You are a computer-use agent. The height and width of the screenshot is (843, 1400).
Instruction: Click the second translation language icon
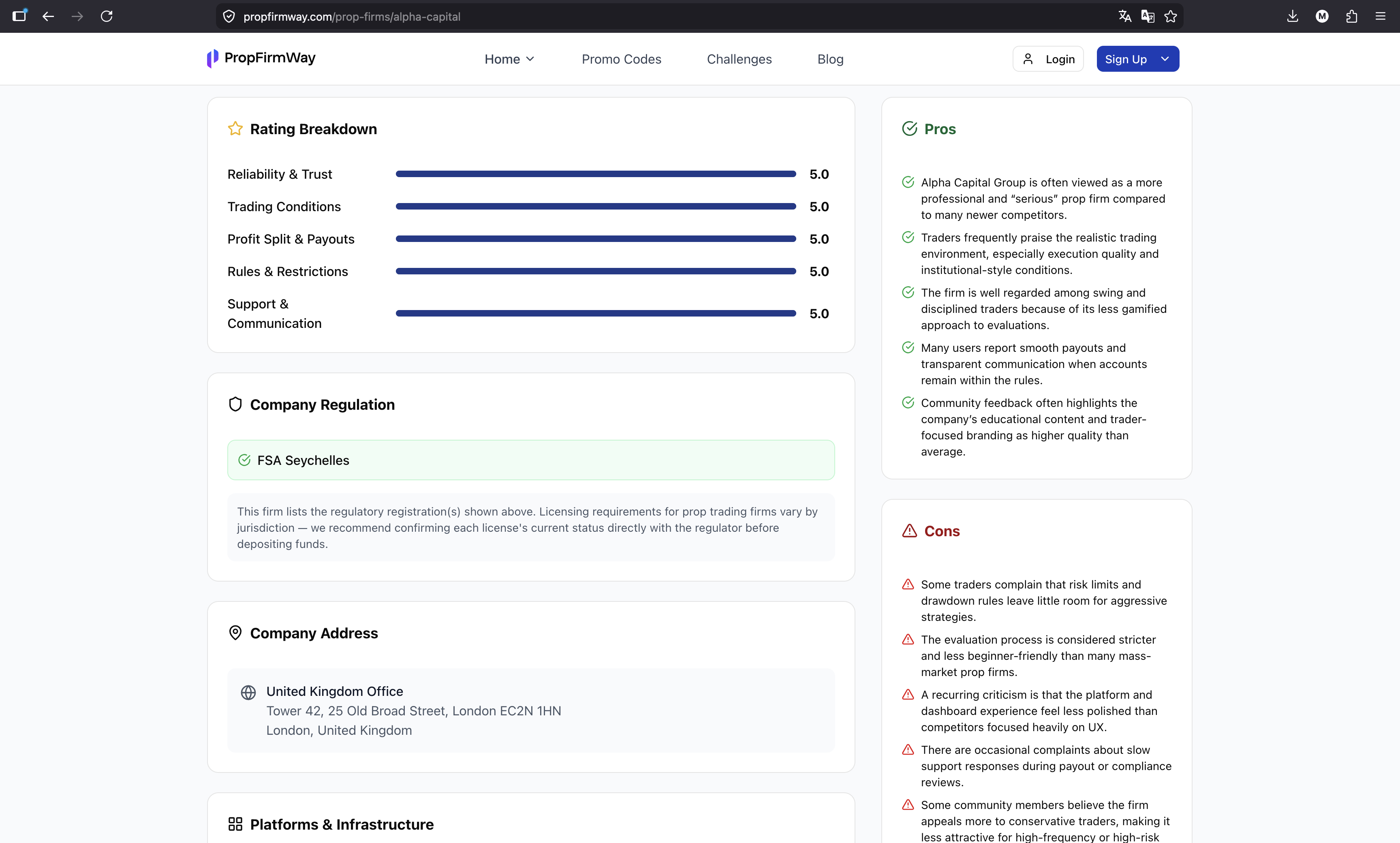pos(1147,17)
